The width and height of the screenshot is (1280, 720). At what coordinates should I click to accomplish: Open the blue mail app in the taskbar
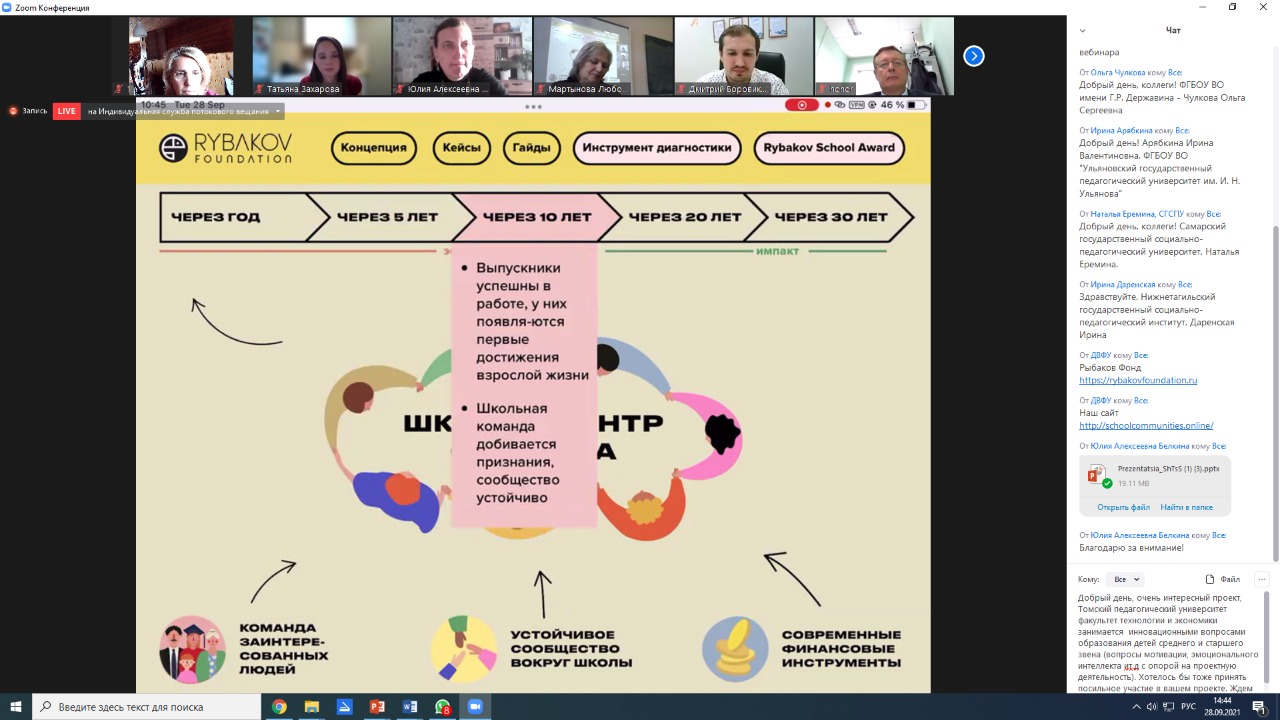[344, 707]
